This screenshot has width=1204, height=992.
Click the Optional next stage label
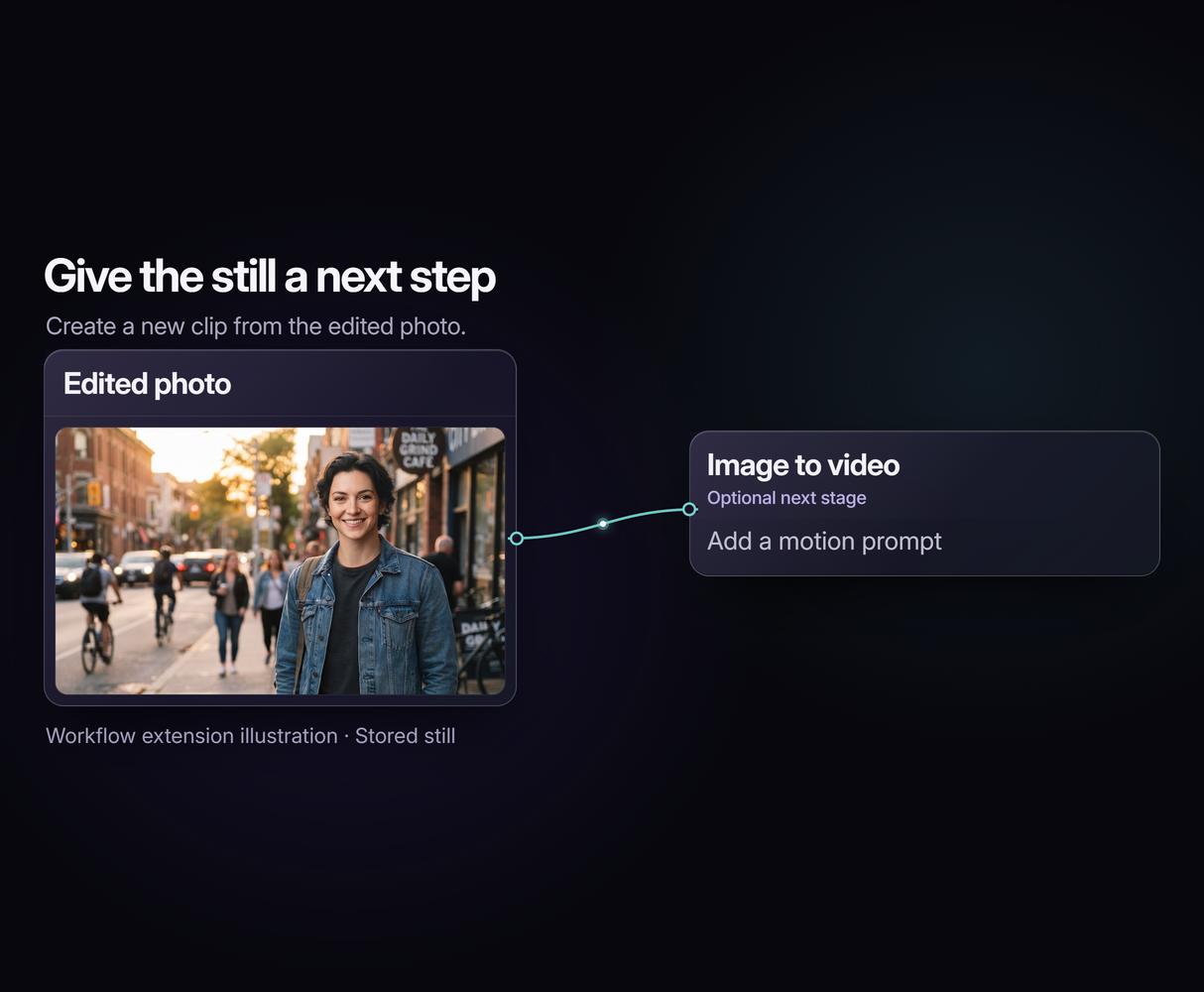point(786,498)
